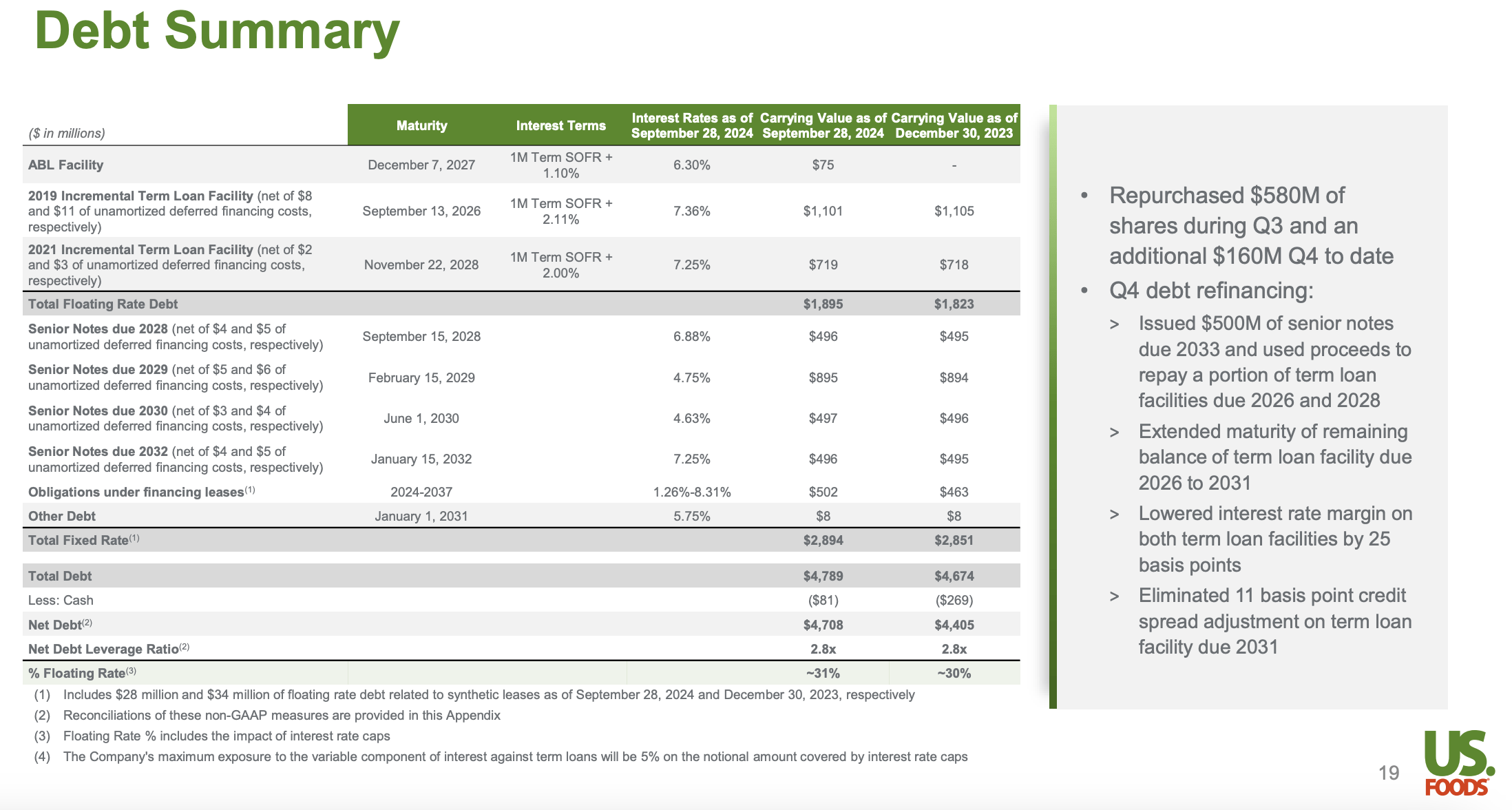This screenshot has height=810, width=1512.
Task: Click the Less: Cash ($81) value
Action: click(x=823, y=600)
